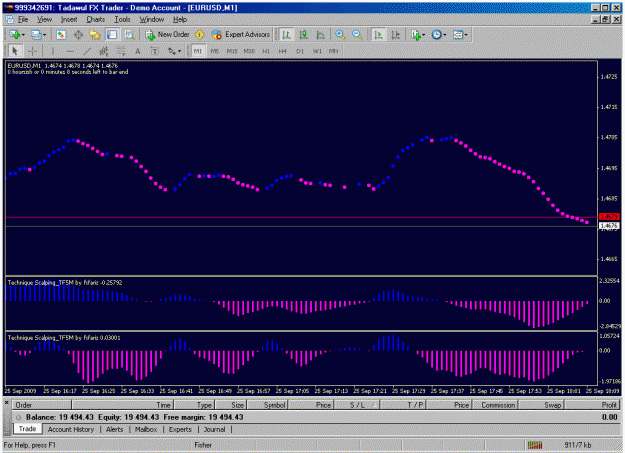This screenshot has height=453, width=625.
Task: Select the horizontal line tool
Action: [x=70, y=51]
